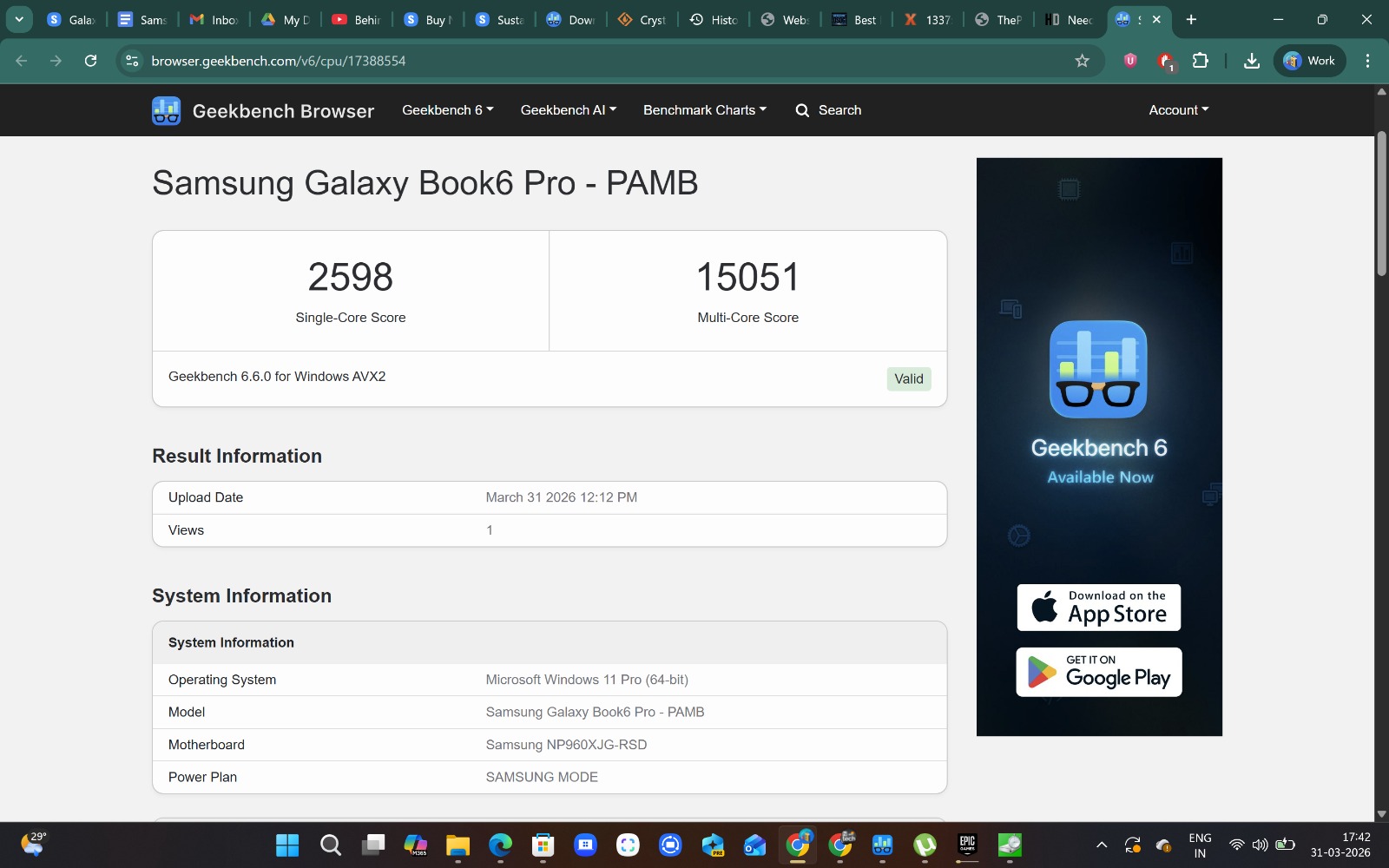This screenshot has height=868, width=1389.
Task: Click the page's vertical scrollbar thumb
Action: click(x=1381, y=204)
